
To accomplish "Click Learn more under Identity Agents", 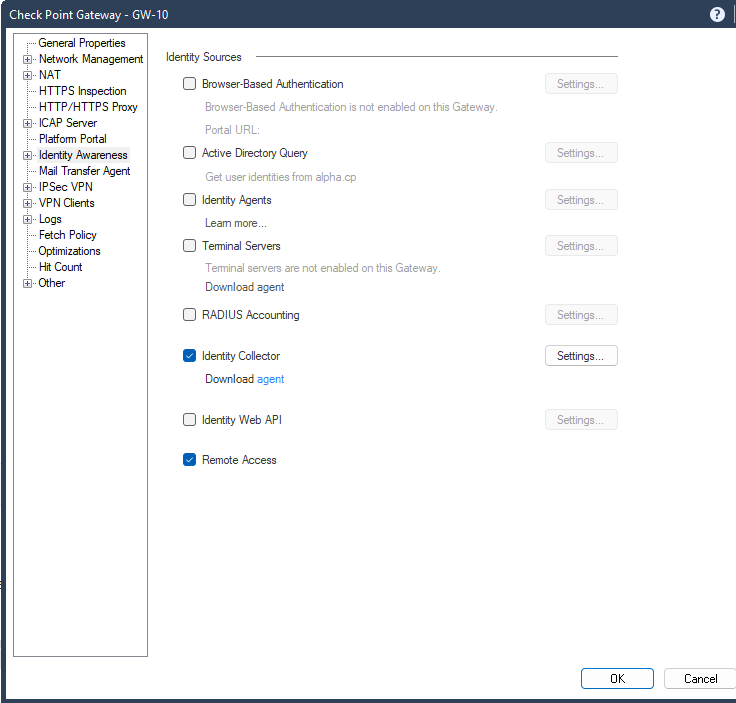I will pos(236,223).
